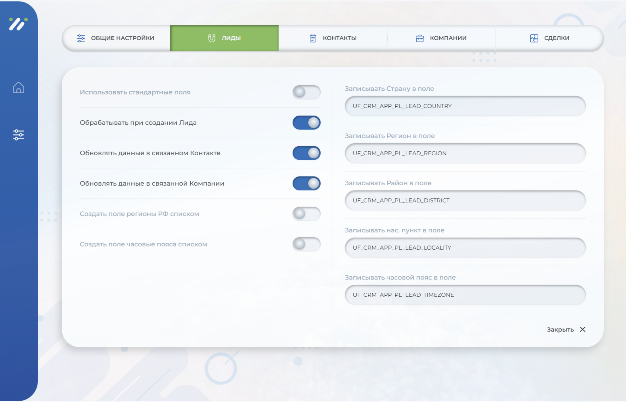Image resolution: width=626 pixels, height=402 pixels.
Task: Select the UF_CRM_APP_FL_LEAD_DISTRICT input field
Action: pyautogui.click(x=464, y=200)
